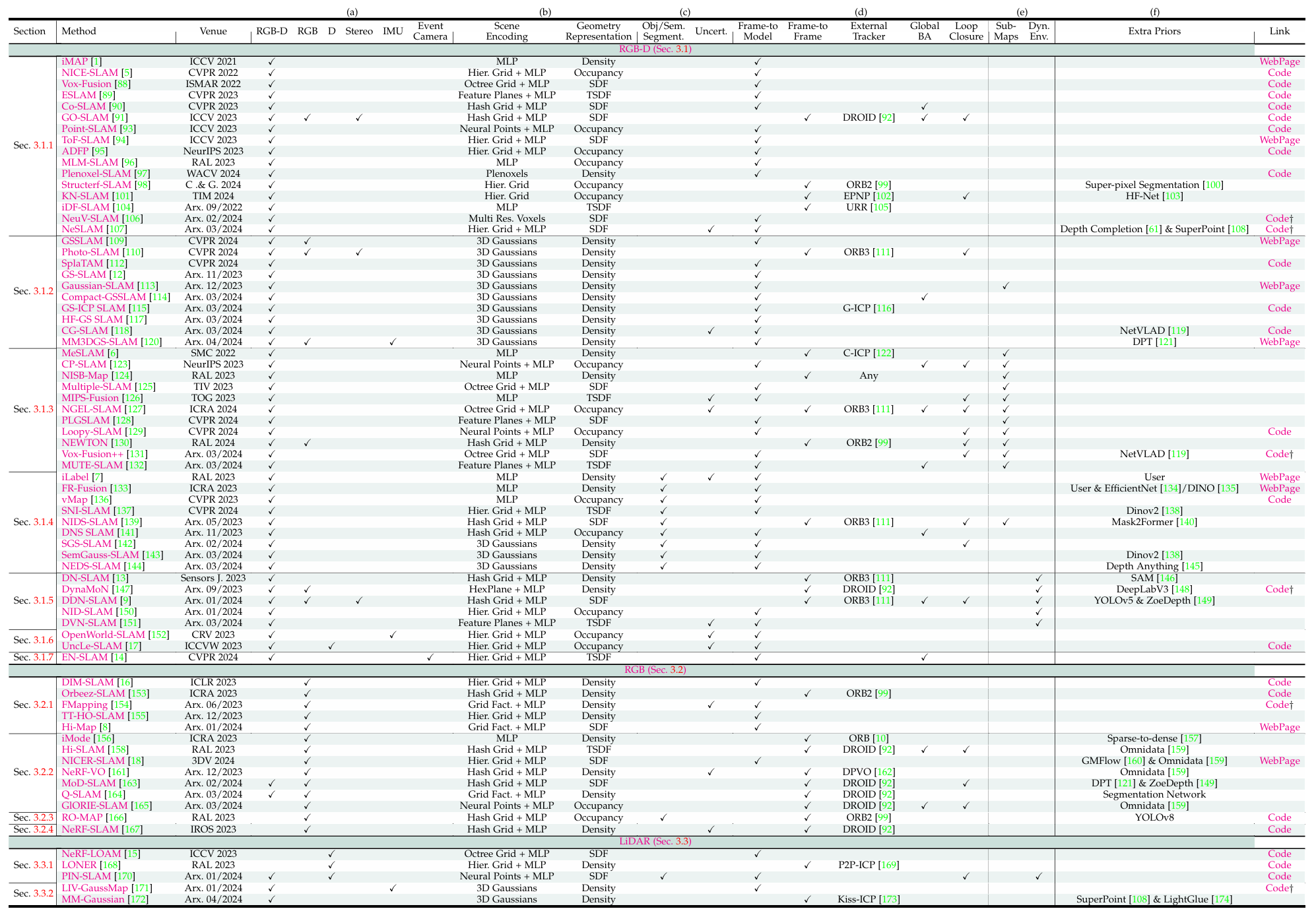Click the LiDAR (Sec. 3.3) section header
The image size is (1316, 913).
click(x=655, y=841)
